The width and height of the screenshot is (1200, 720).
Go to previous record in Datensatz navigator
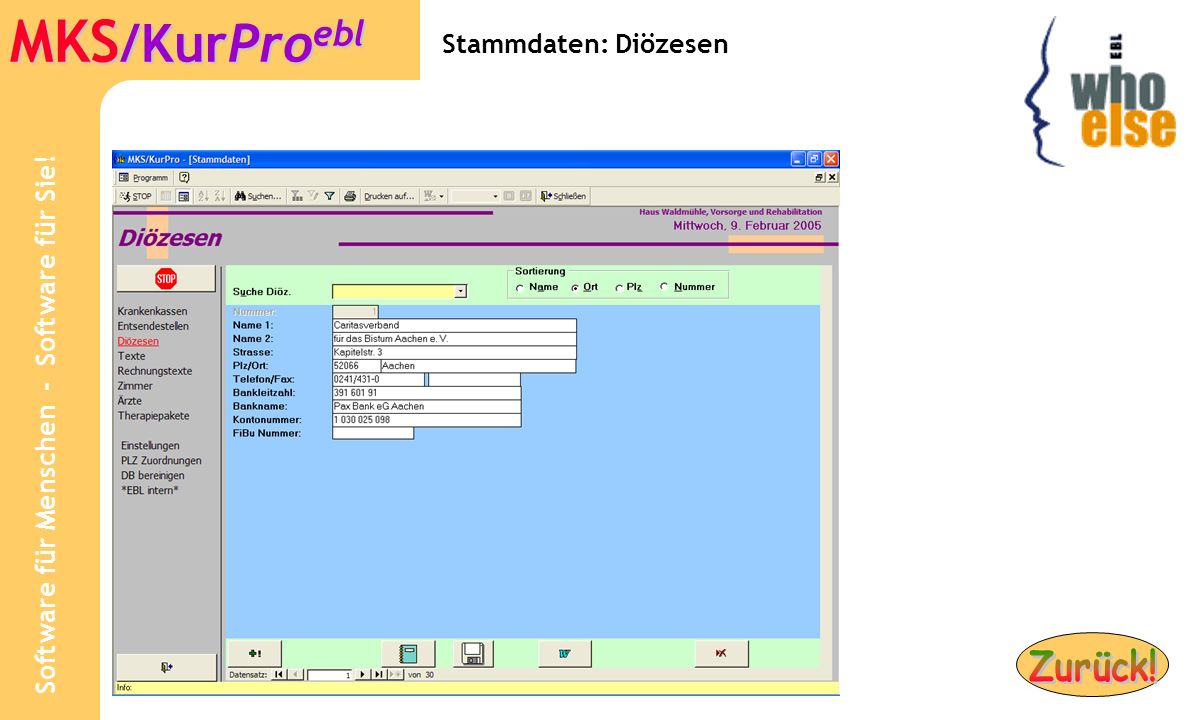coord(296,675)
